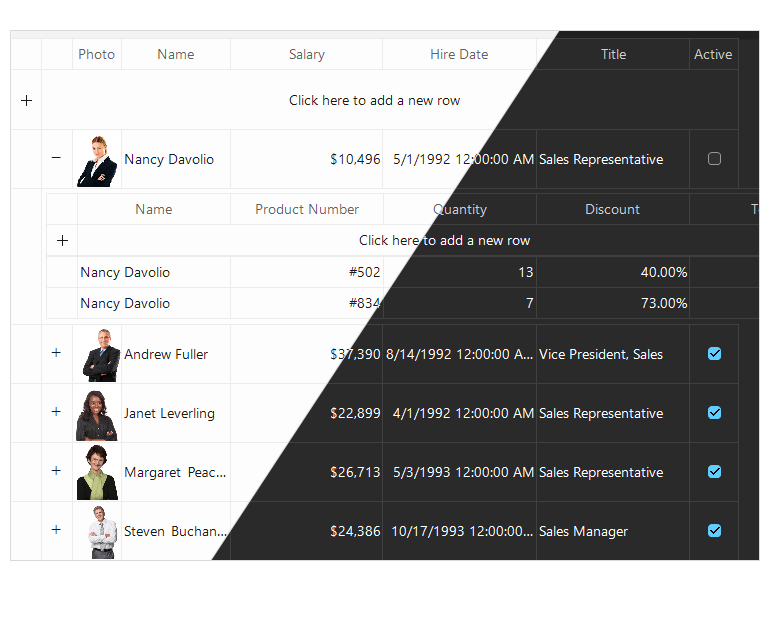
Task: Sort by Photo column header
Action: coord(97,54)
